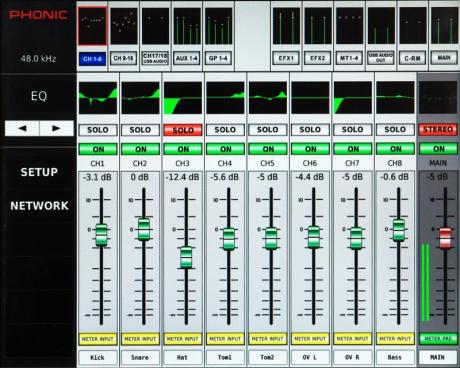Open the CH7 EQ curve thumbnail
The height and width of the screenshot is (368, 460).
(353, 98)
